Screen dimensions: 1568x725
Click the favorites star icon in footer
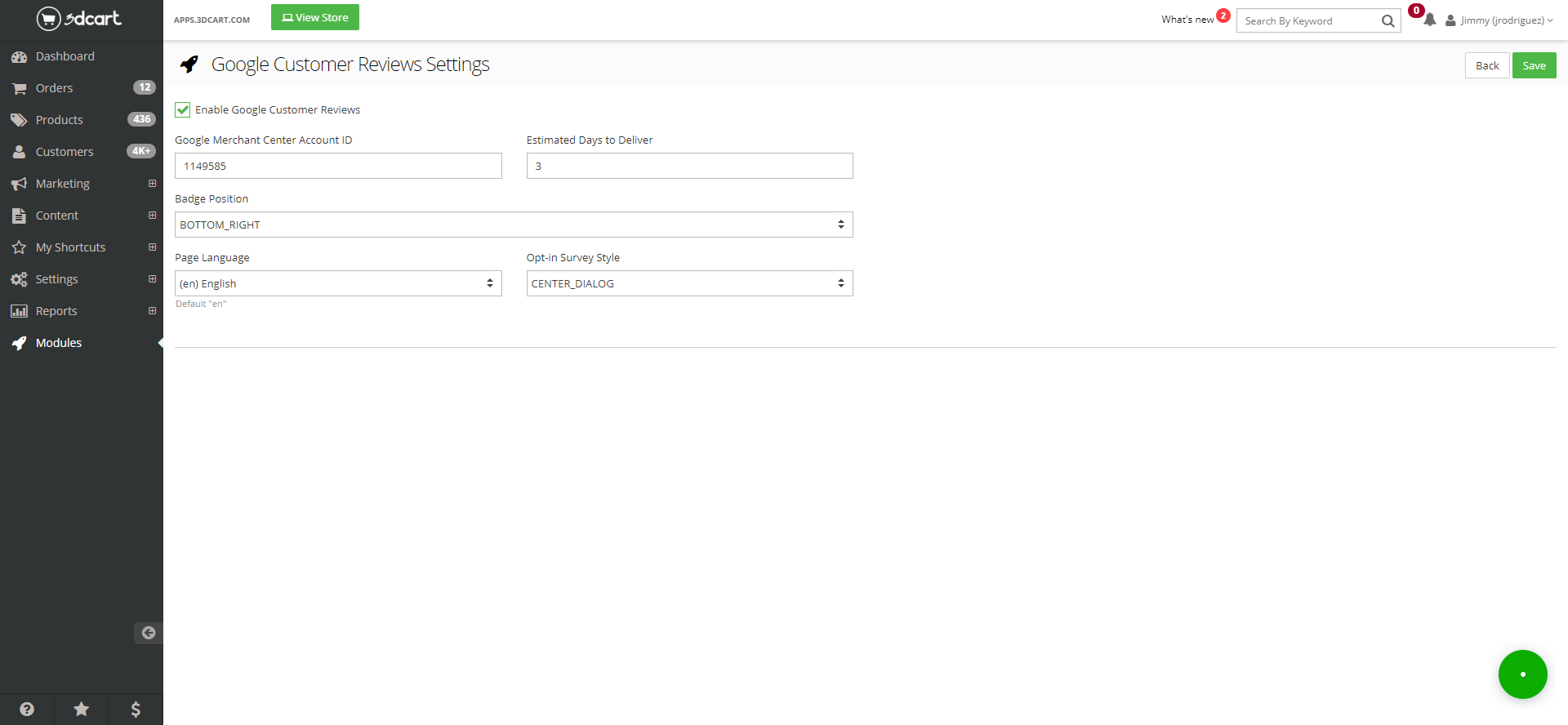tap(81, 709)
